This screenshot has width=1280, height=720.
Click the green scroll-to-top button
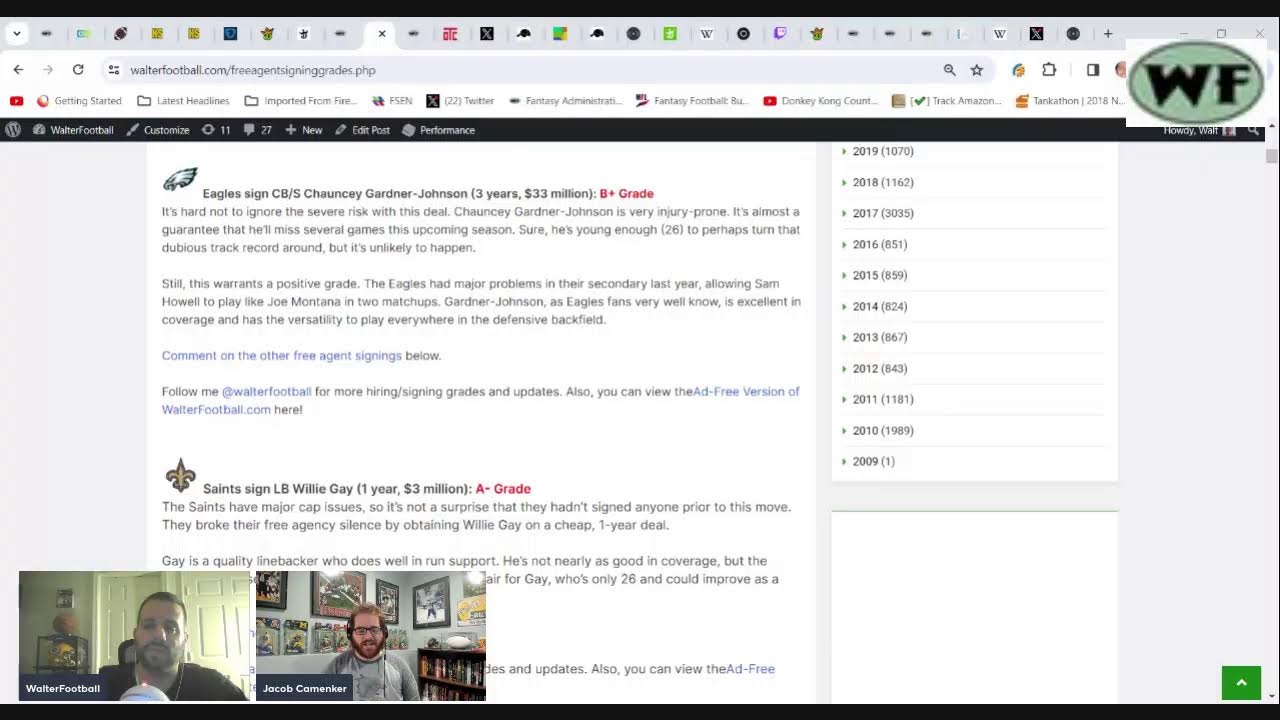1241,683
